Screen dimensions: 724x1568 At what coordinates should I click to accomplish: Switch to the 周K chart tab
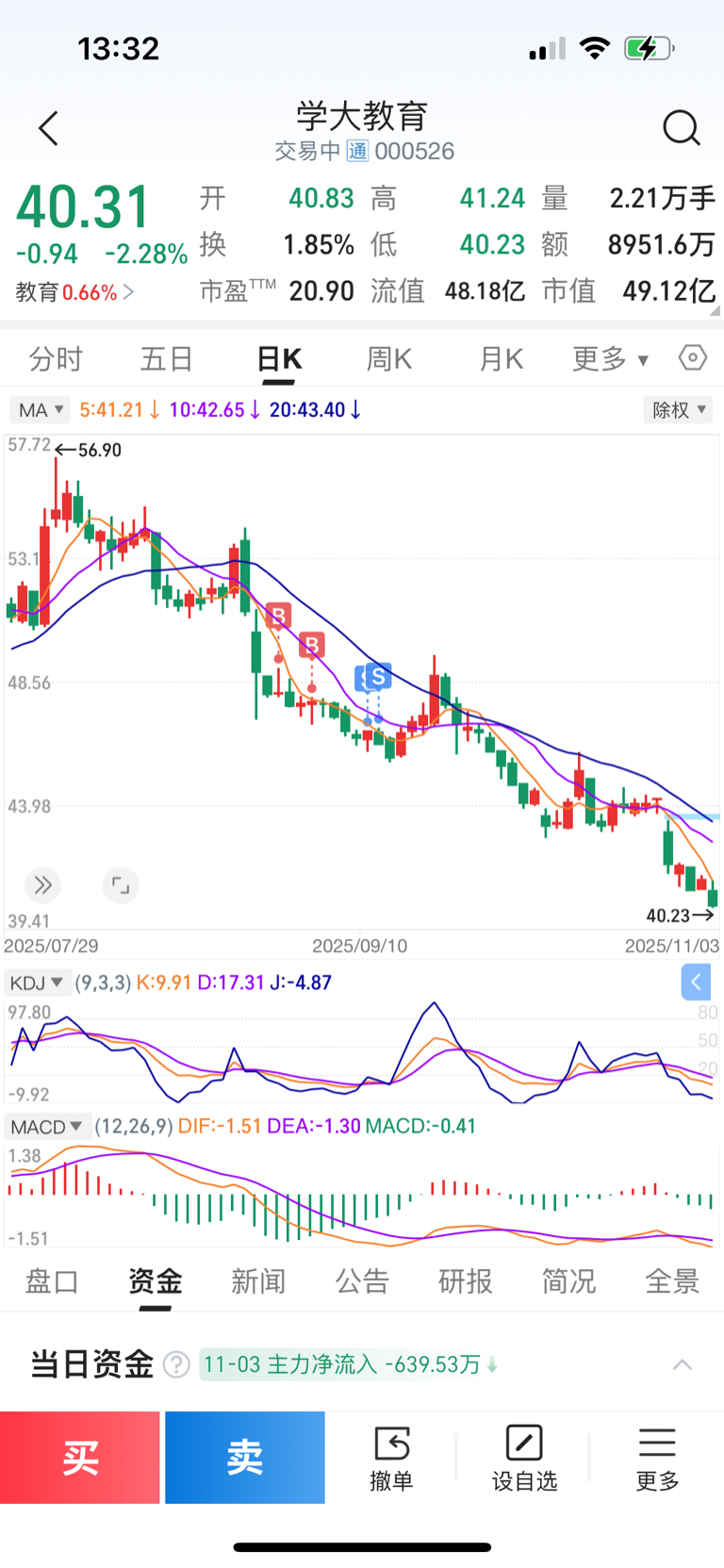point(389,358)
